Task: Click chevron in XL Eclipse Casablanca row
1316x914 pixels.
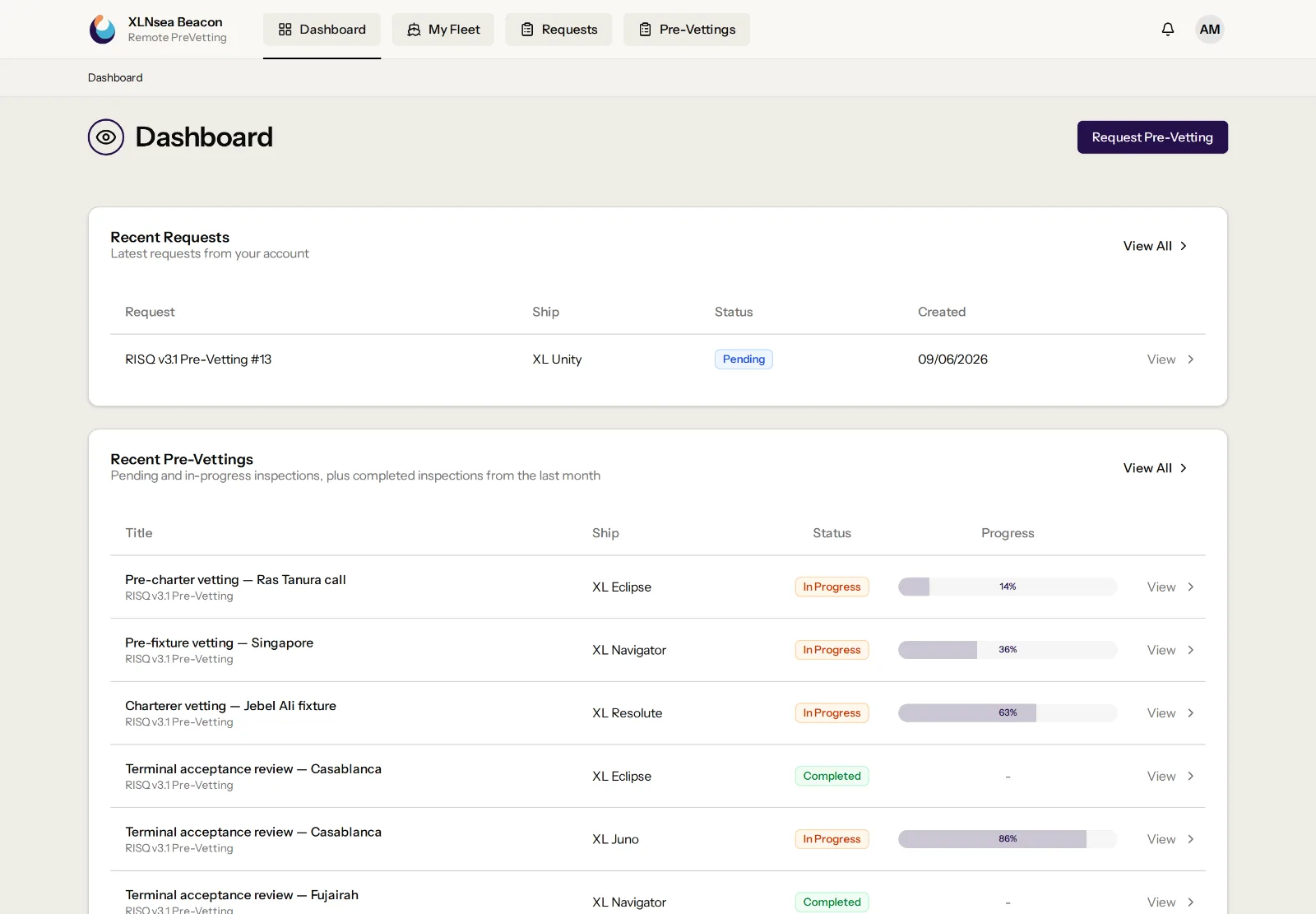Action: 1190,777
